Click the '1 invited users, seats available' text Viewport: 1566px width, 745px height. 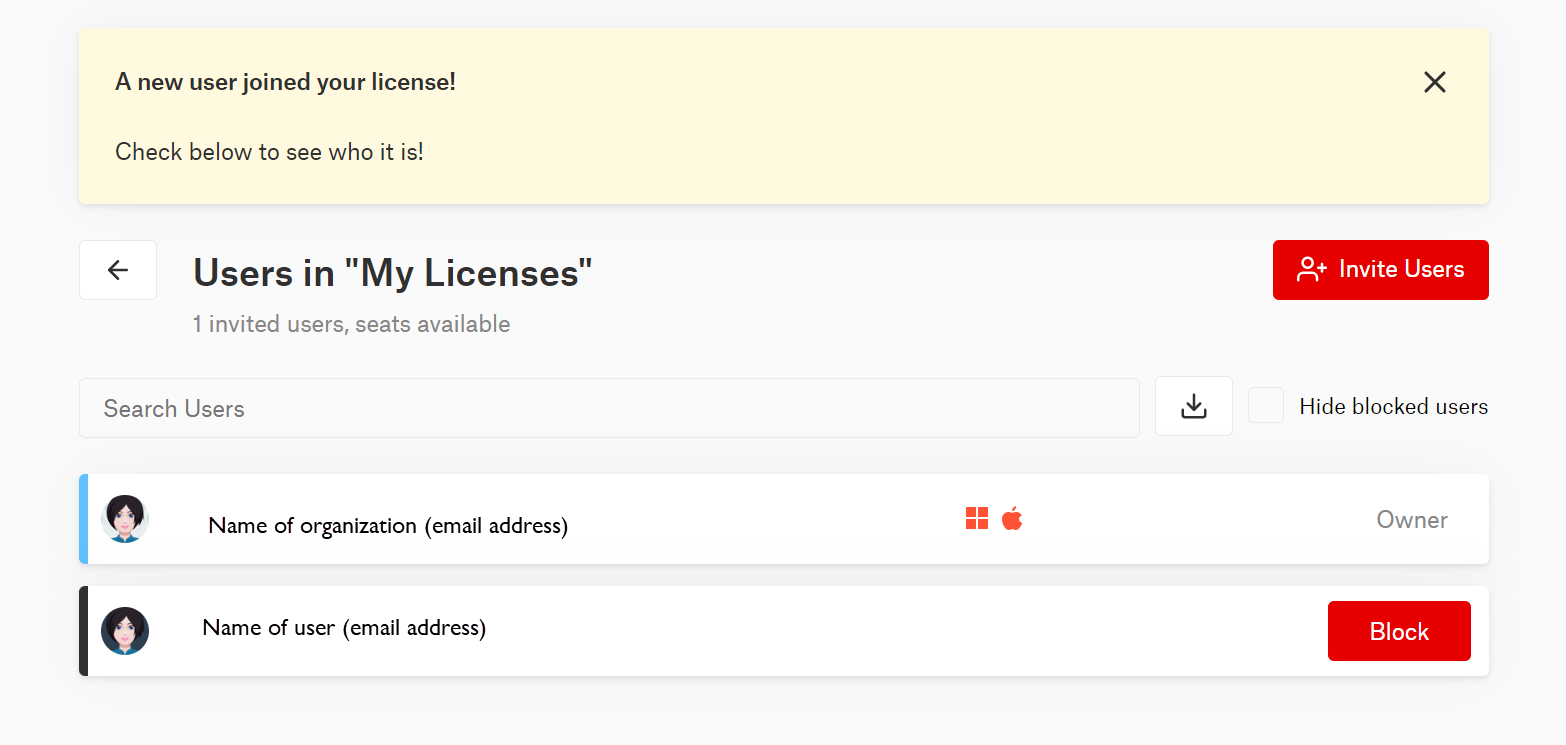[x=351, y=324]
